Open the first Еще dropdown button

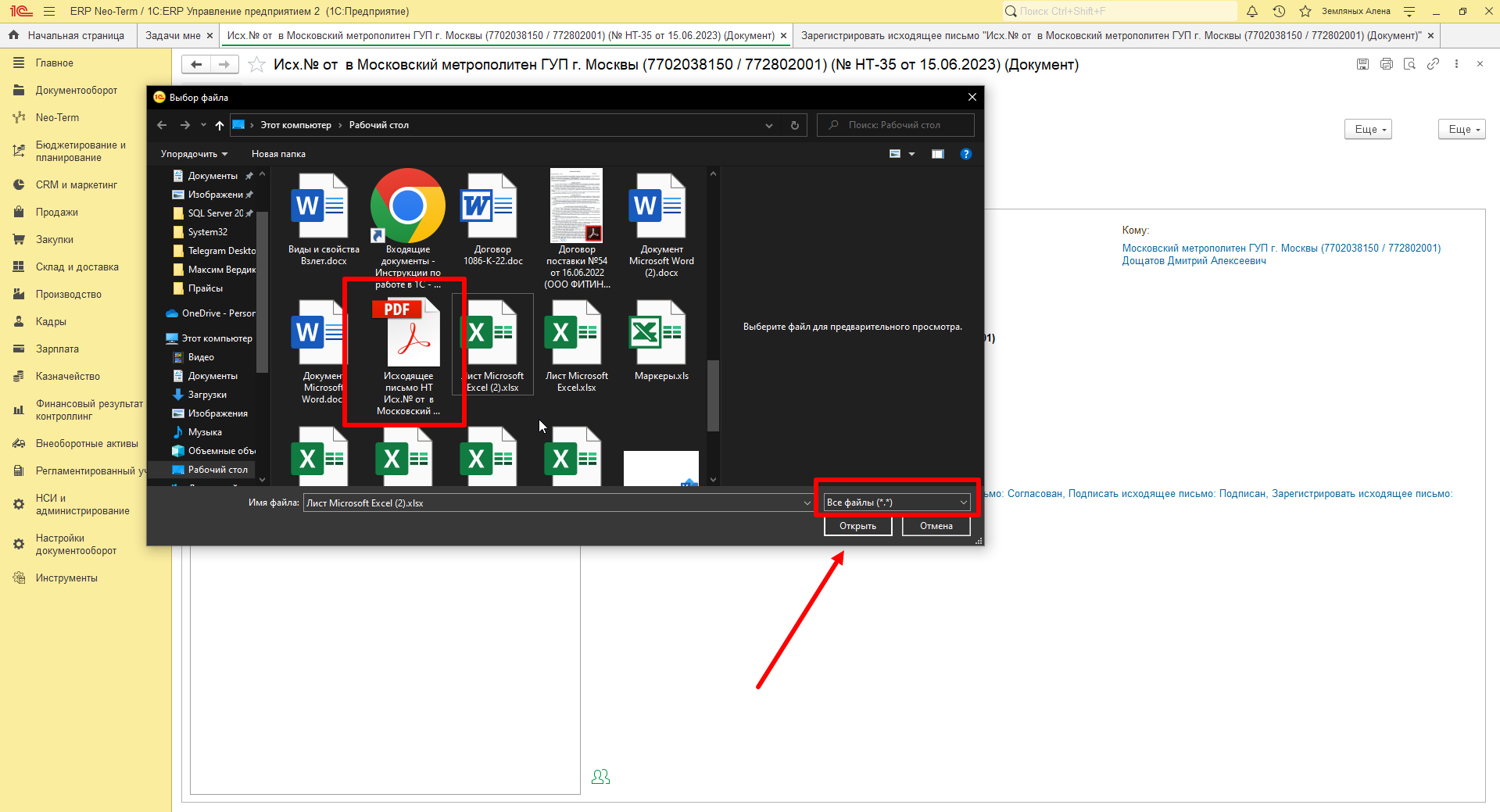pos(1369,130)
